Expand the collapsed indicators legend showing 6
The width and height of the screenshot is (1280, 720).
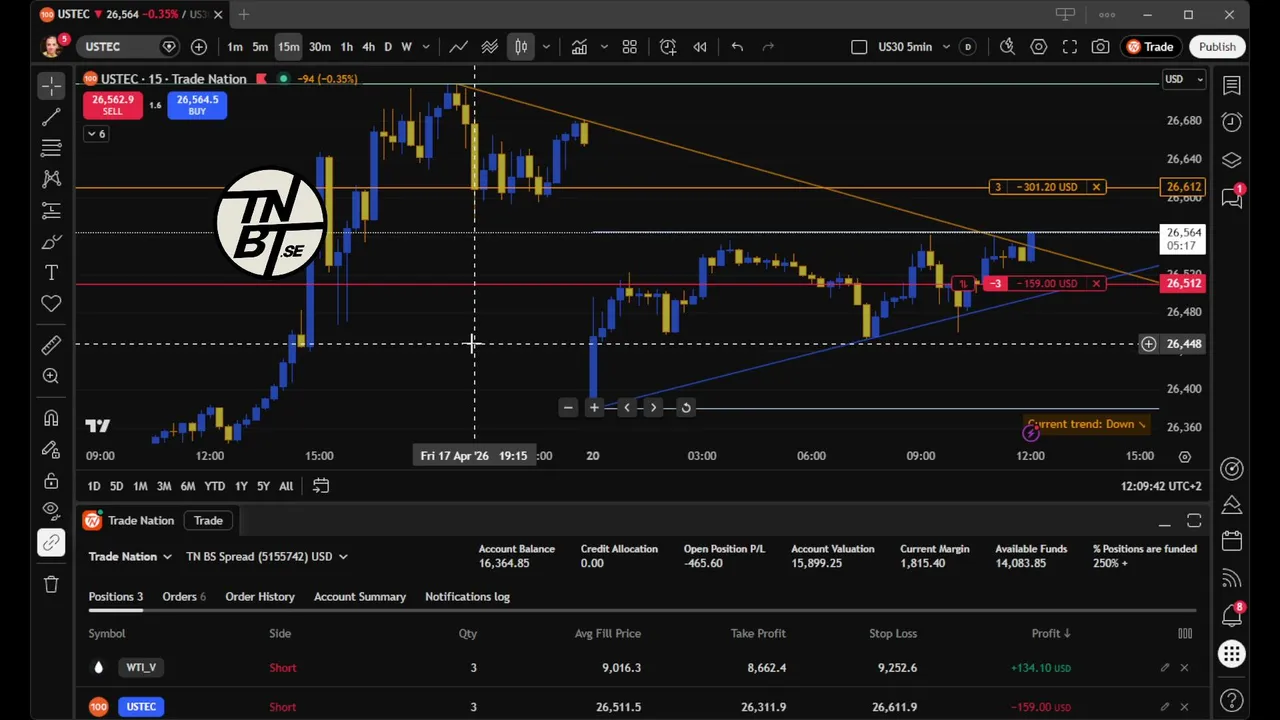[96, 134]
